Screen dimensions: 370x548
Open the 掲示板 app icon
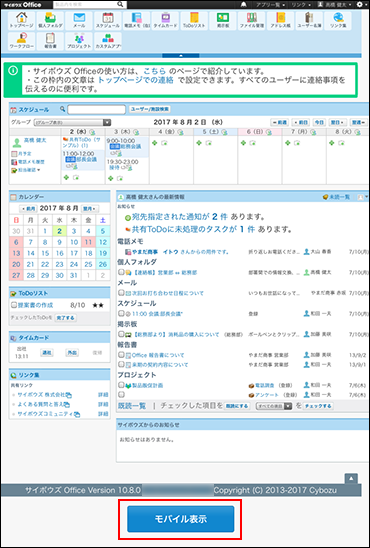(x=223, y=21)
